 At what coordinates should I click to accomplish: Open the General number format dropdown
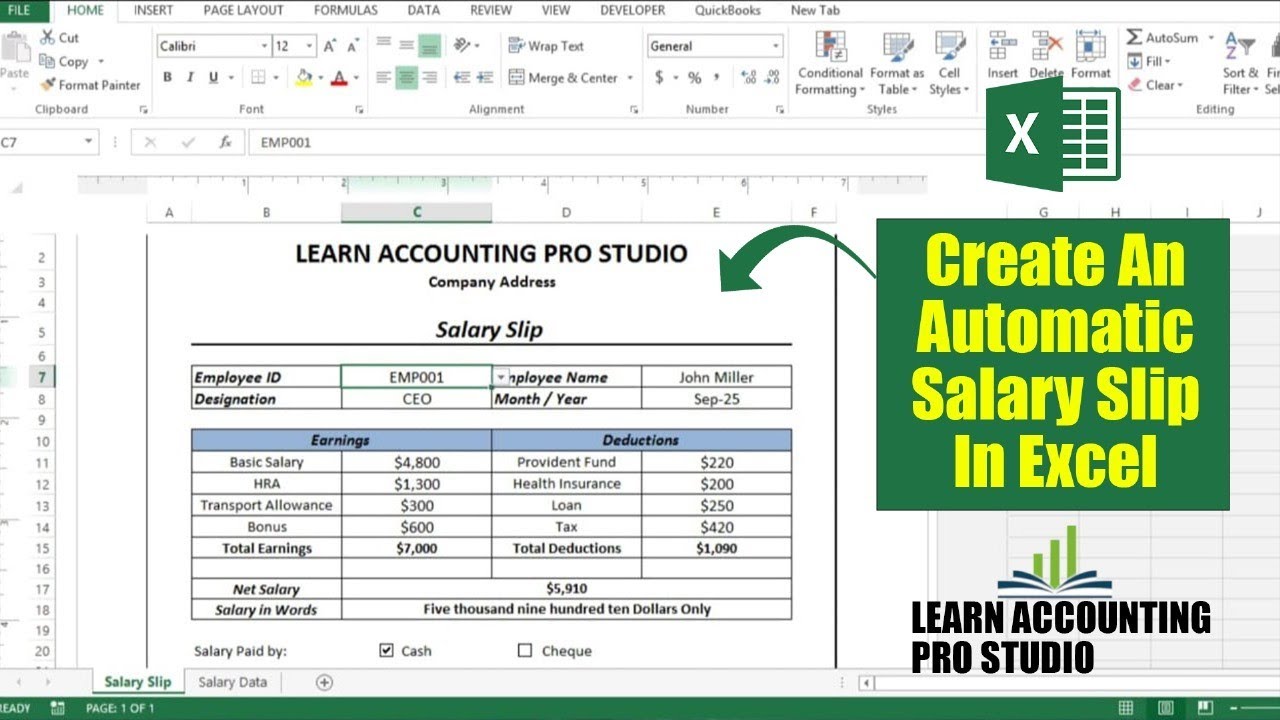(x=776, y=46)
